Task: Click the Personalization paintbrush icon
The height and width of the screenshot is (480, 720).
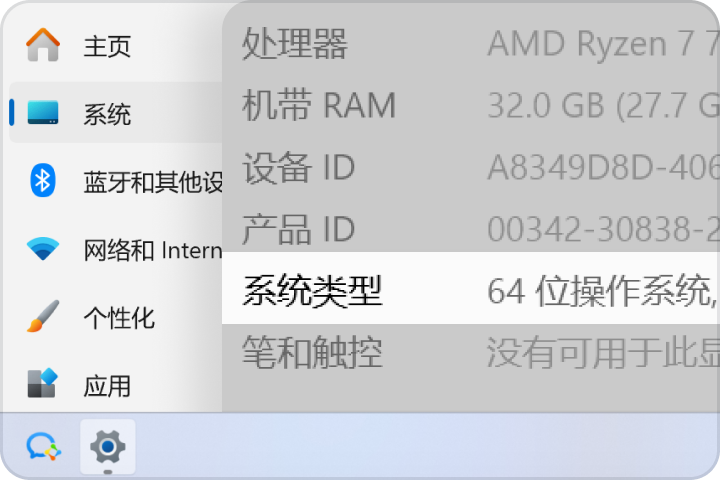Action: point(42,317)
